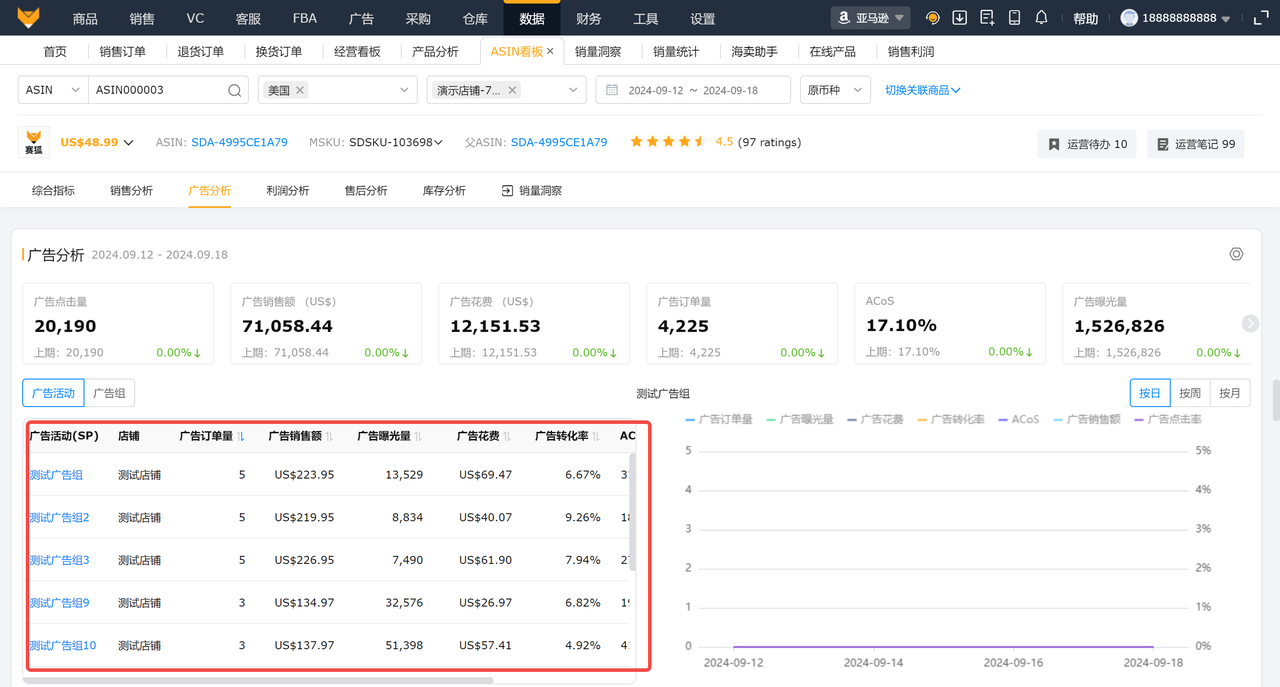Click the search icon in ASIN field

point(234,90)
